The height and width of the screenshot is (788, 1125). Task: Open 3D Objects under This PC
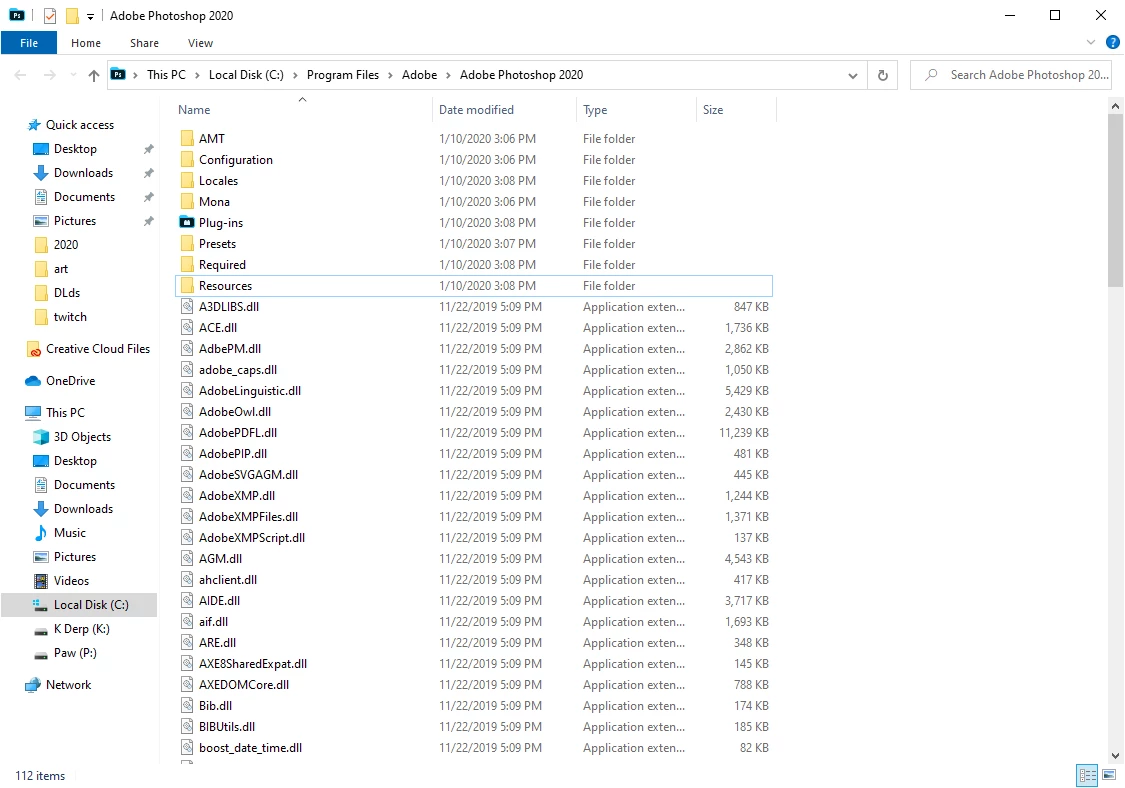[x=72, y=436]
